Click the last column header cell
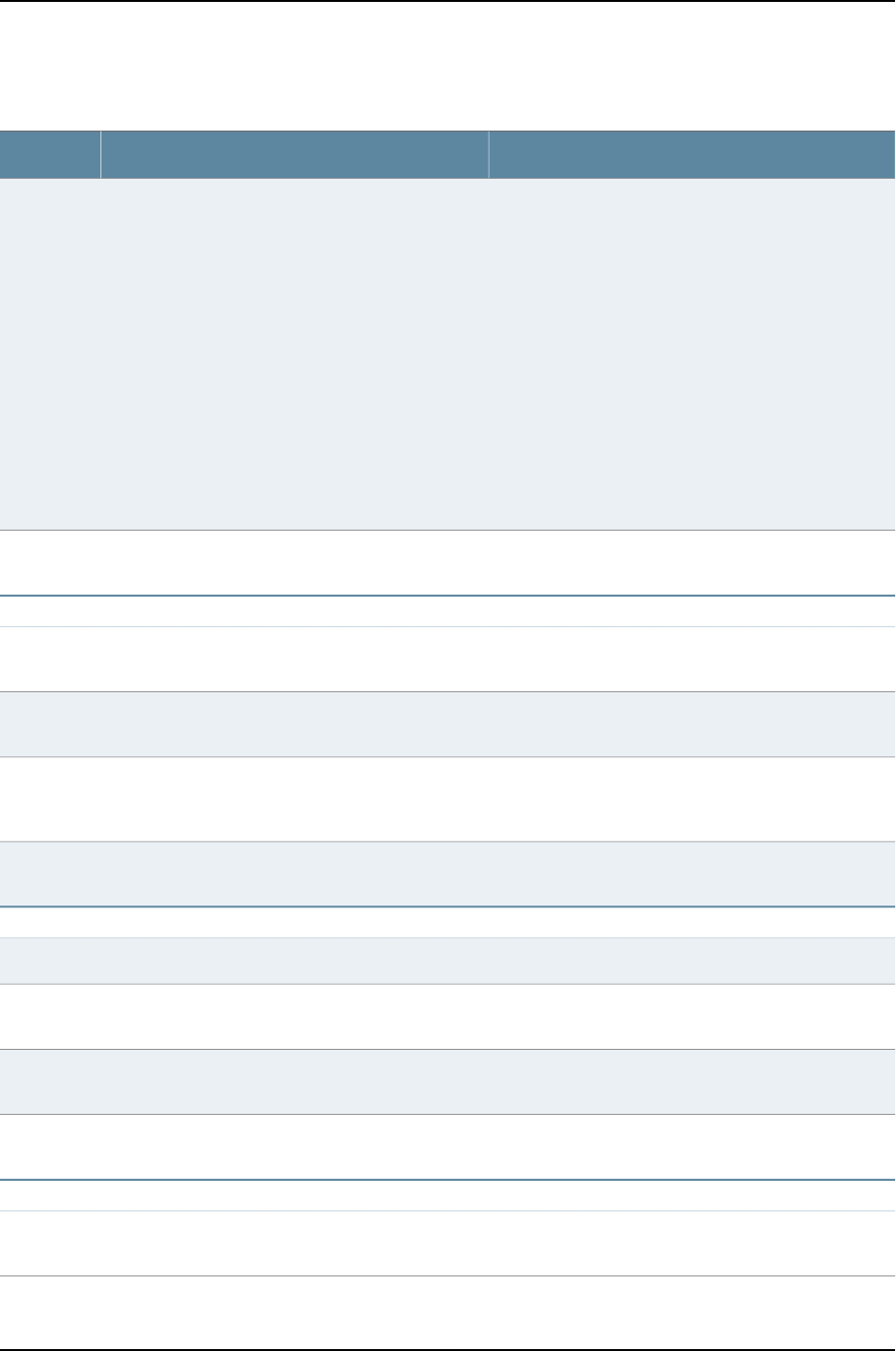The width and height of the screenshot is (896, 1351). pyautogui.click(x=692, y=155)
